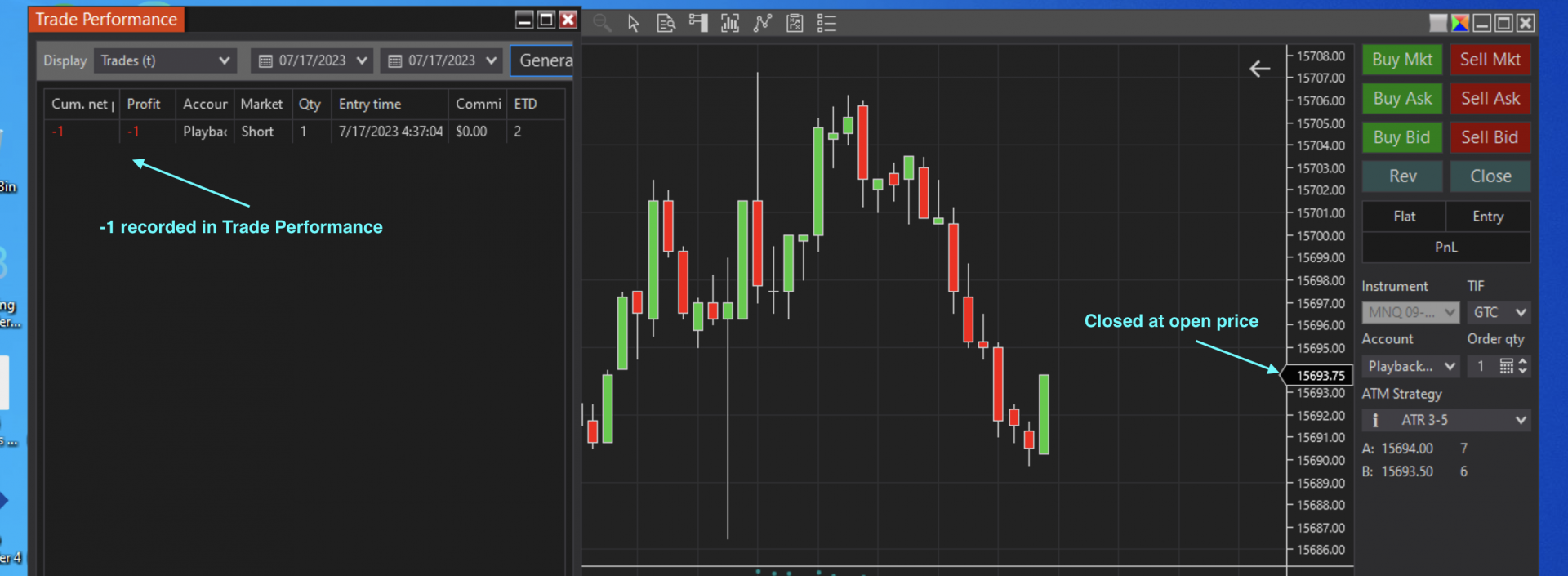Click calendar icon of end date field
The image size is (1568, 576).
click(394, 61)
